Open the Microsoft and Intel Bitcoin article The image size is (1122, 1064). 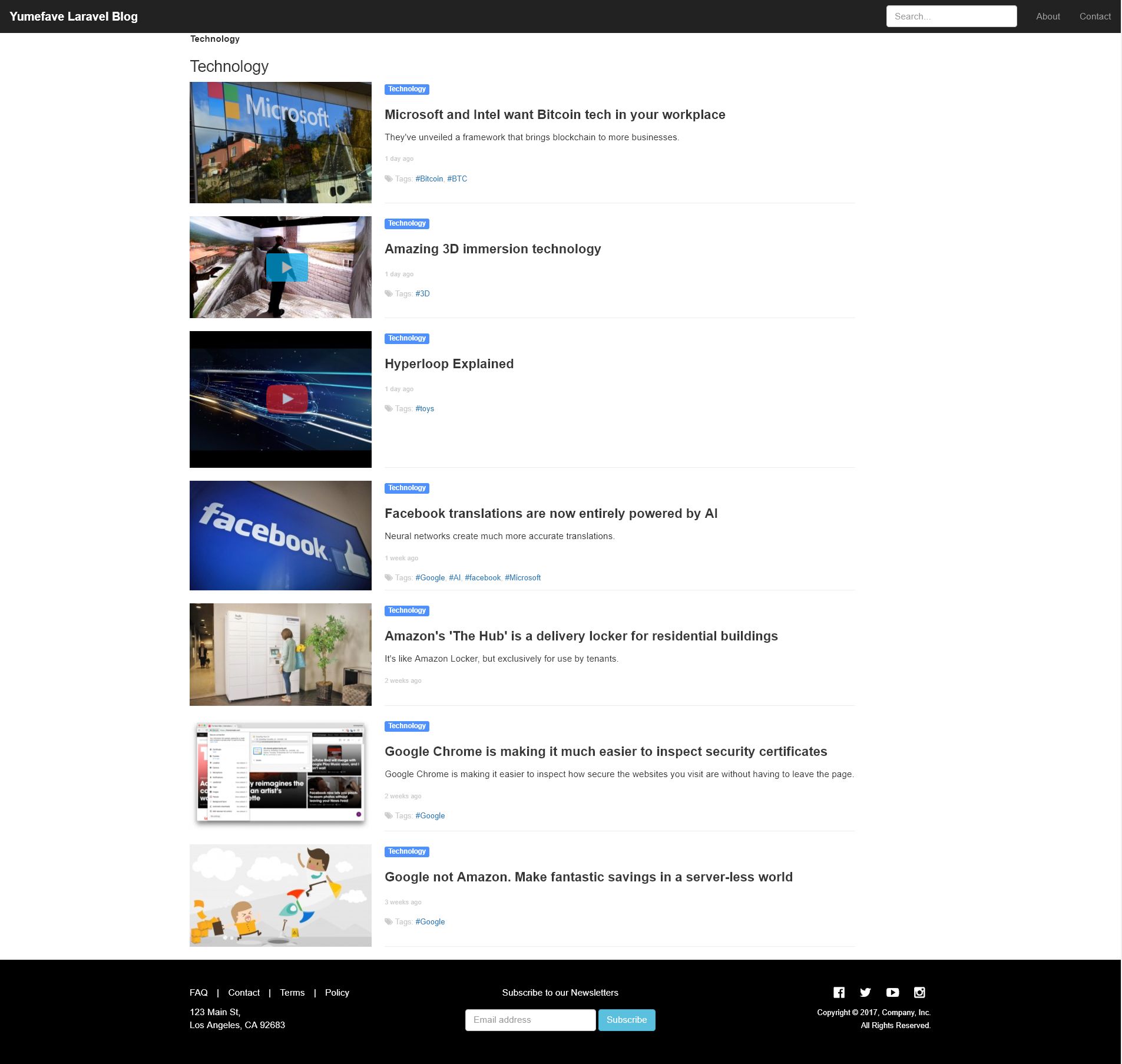pos(555,115)
